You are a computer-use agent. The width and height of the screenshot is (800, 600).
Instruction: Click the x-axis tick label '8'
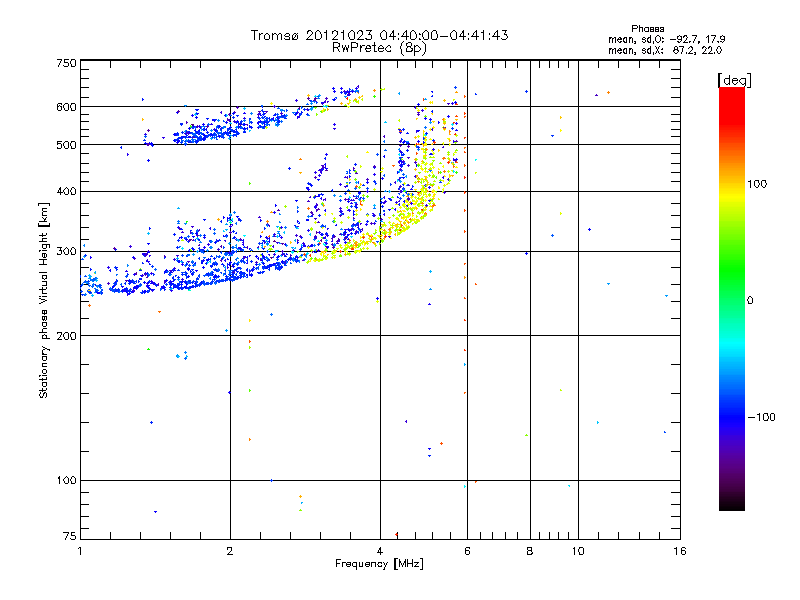pos(530,551)
